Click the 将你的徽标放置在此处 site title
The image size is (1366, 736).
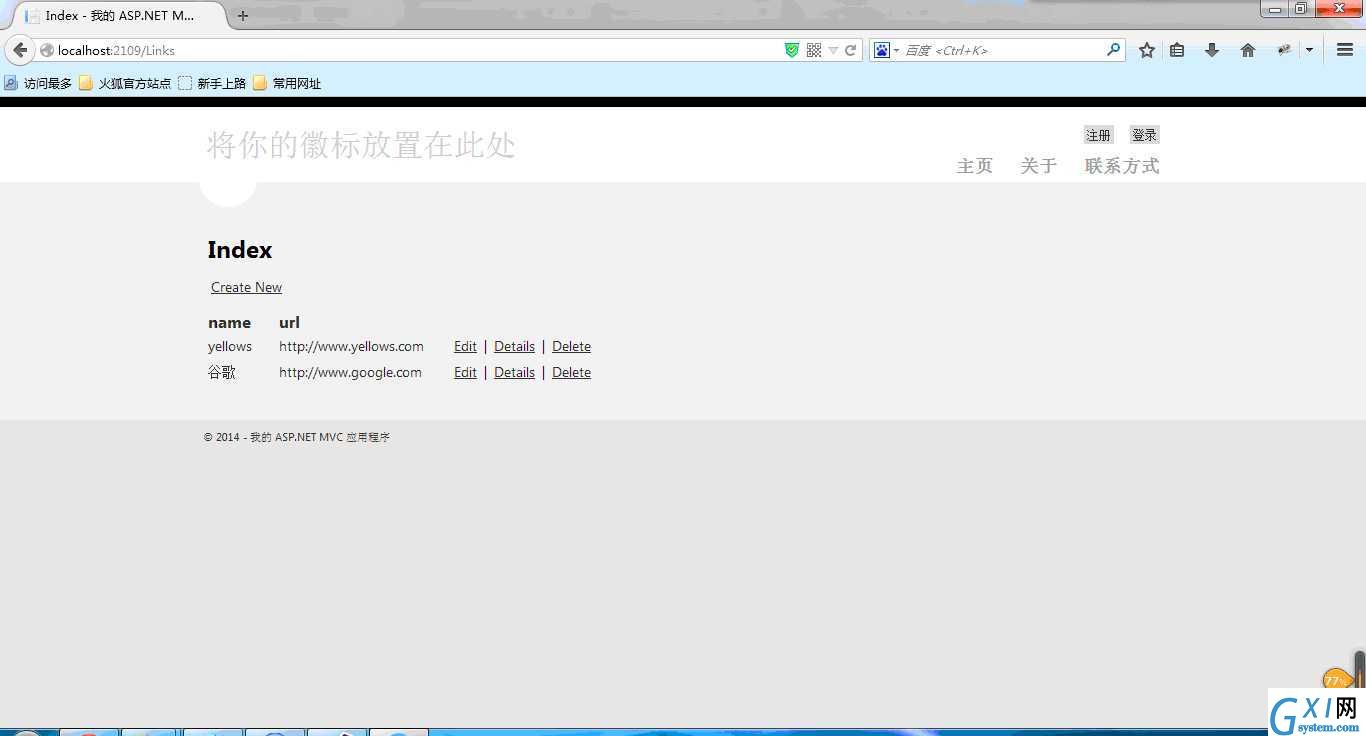click(x=361, y=145)
